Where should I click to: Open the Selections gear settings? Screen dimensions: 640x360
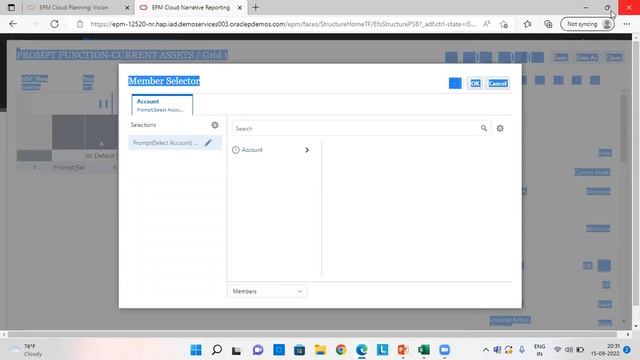click(x=215, y=125)
